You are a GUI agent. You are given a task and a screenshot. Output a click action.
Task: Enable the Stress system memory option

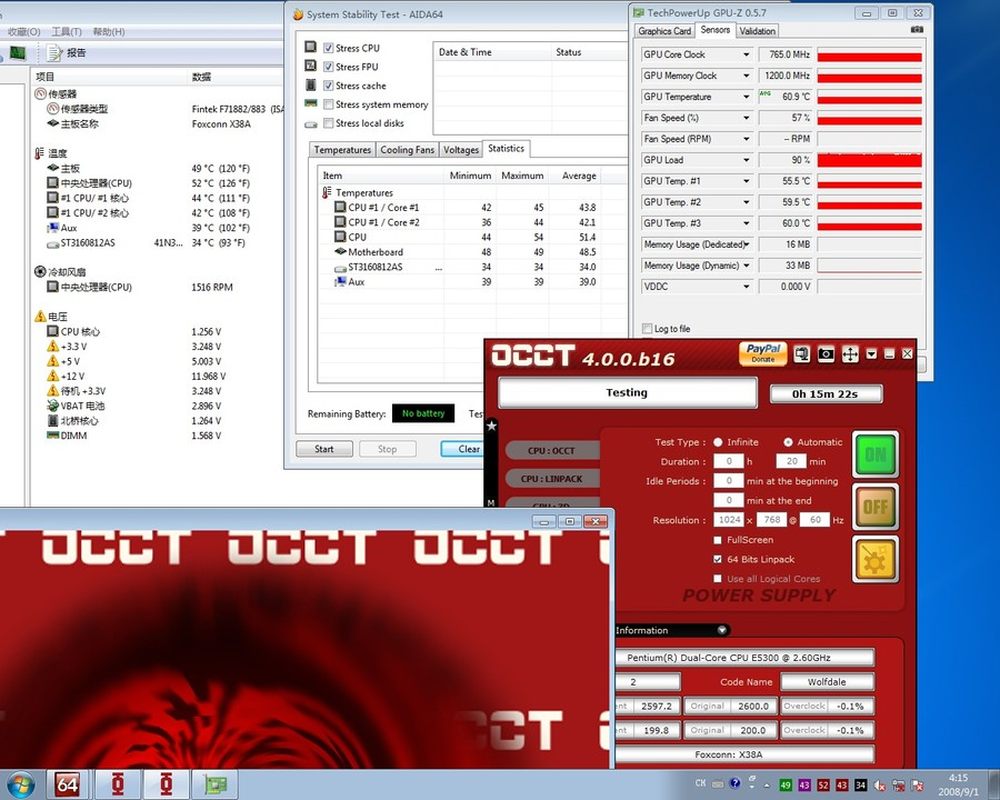coord(328,105)
